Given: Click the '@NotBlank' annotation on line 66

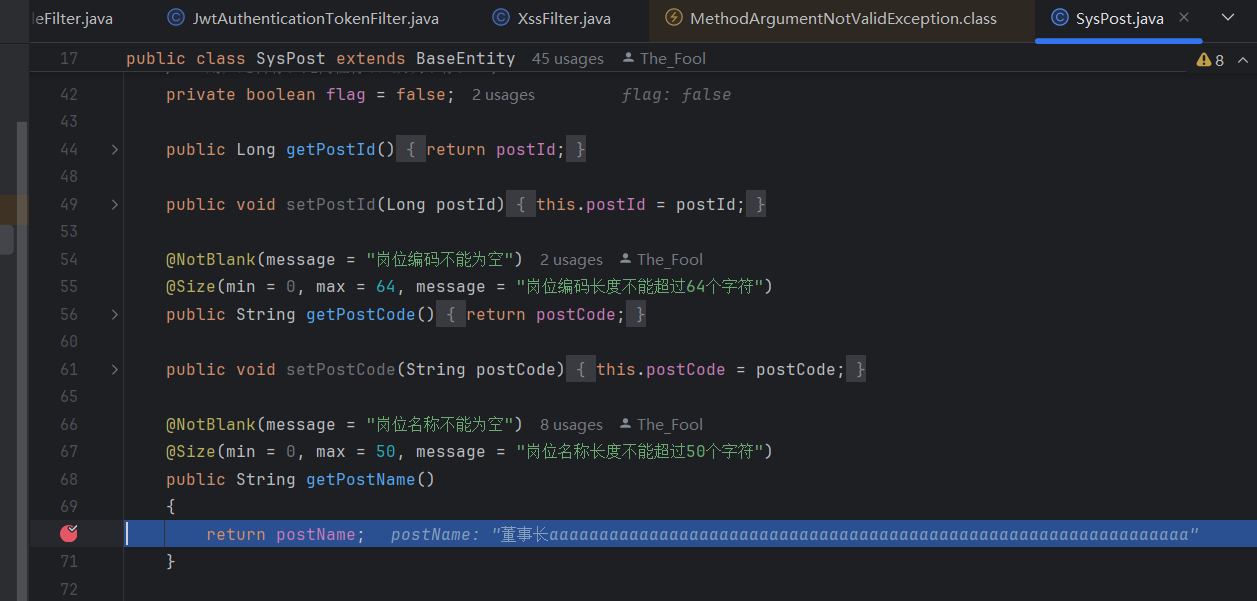Looking at the screenshot, I should 211,425.
